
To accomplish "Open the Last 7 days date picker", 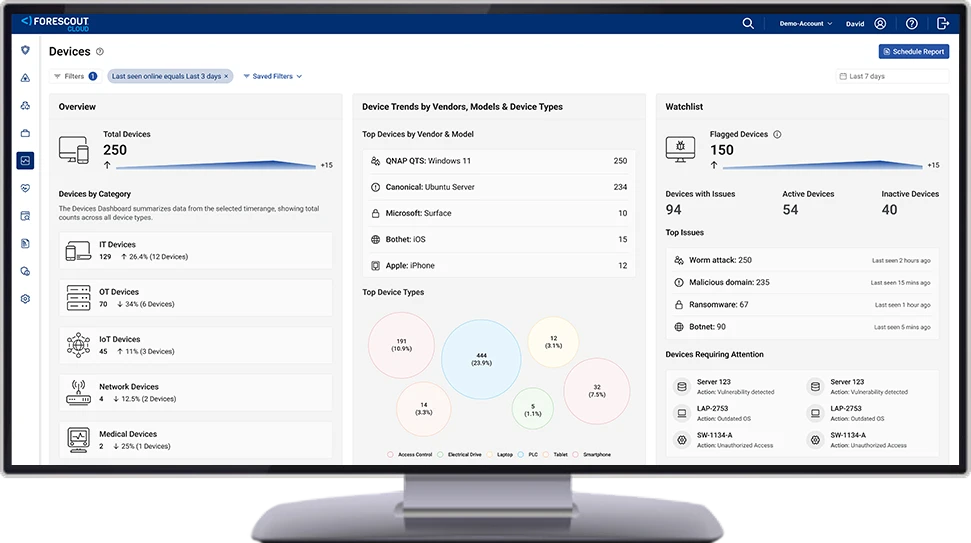I will click(891, 76).
